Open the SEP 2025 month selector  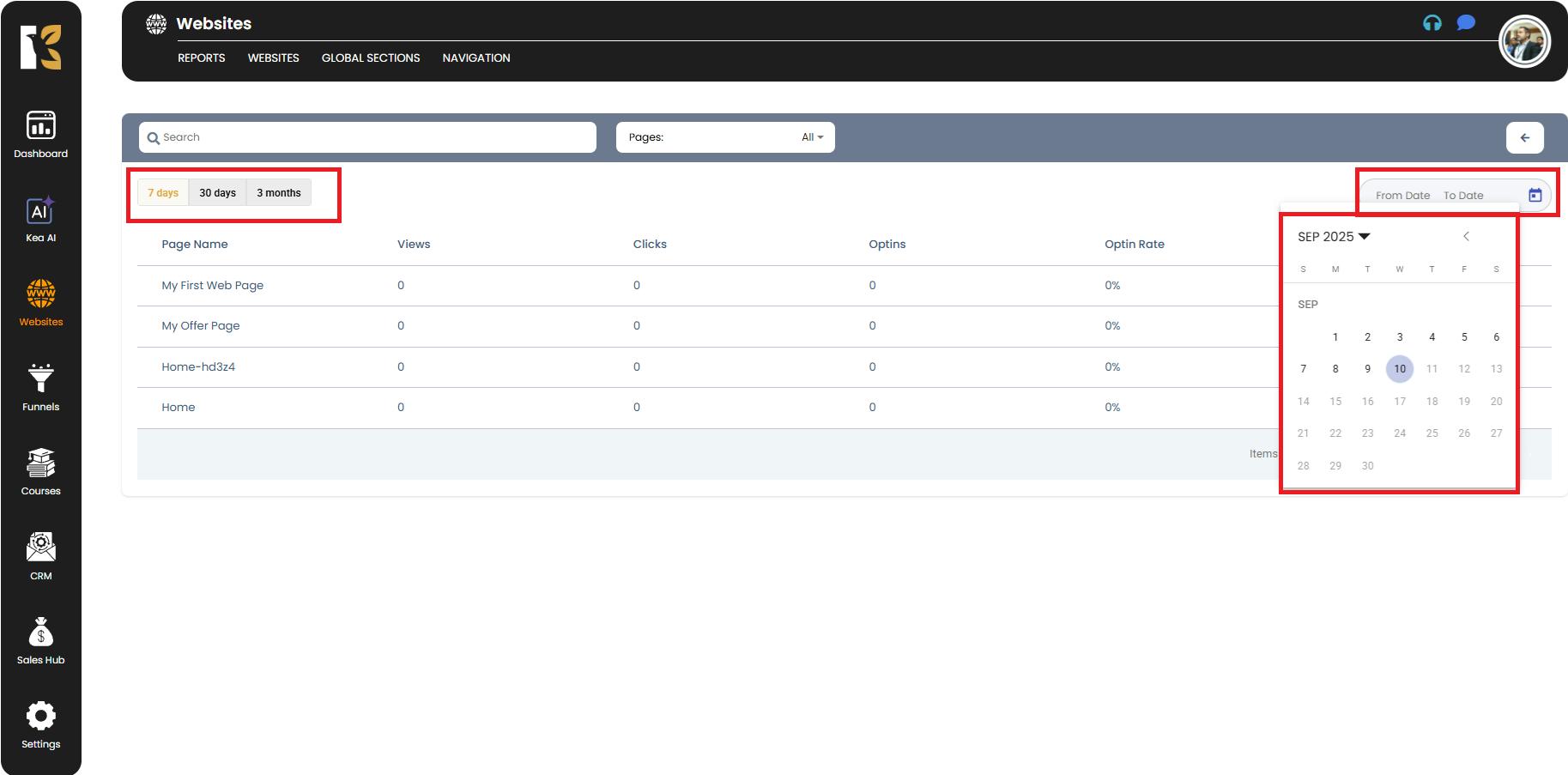click(1334, 236)
